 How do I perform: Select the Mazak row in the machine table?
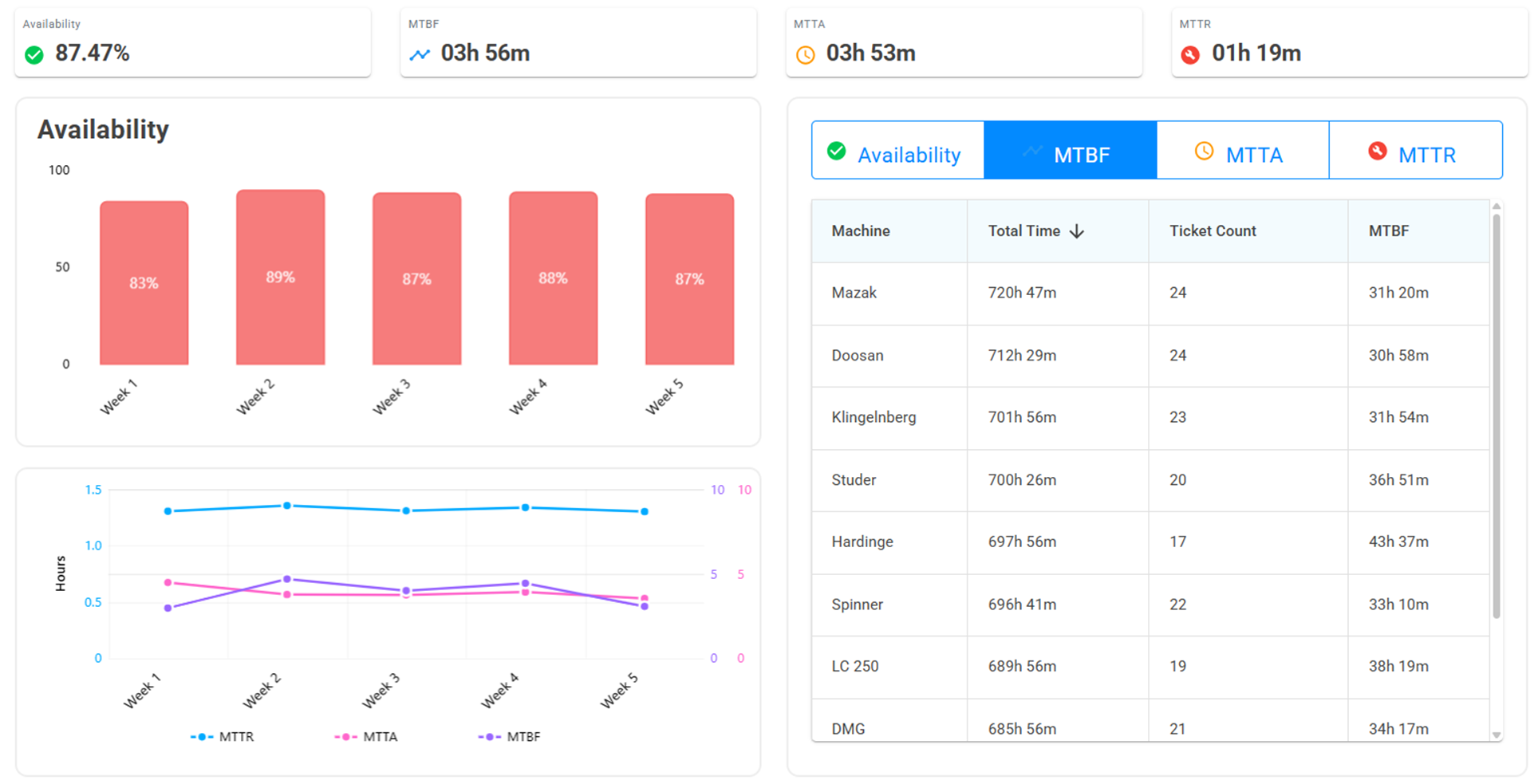[x=1150, y=294]
